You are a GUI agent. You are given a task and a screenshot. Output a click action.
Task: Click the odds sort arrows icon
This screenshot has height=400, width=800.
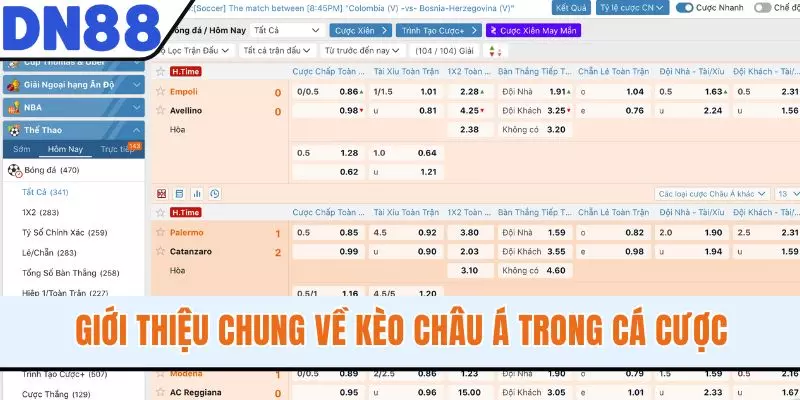tap(495, 51)
